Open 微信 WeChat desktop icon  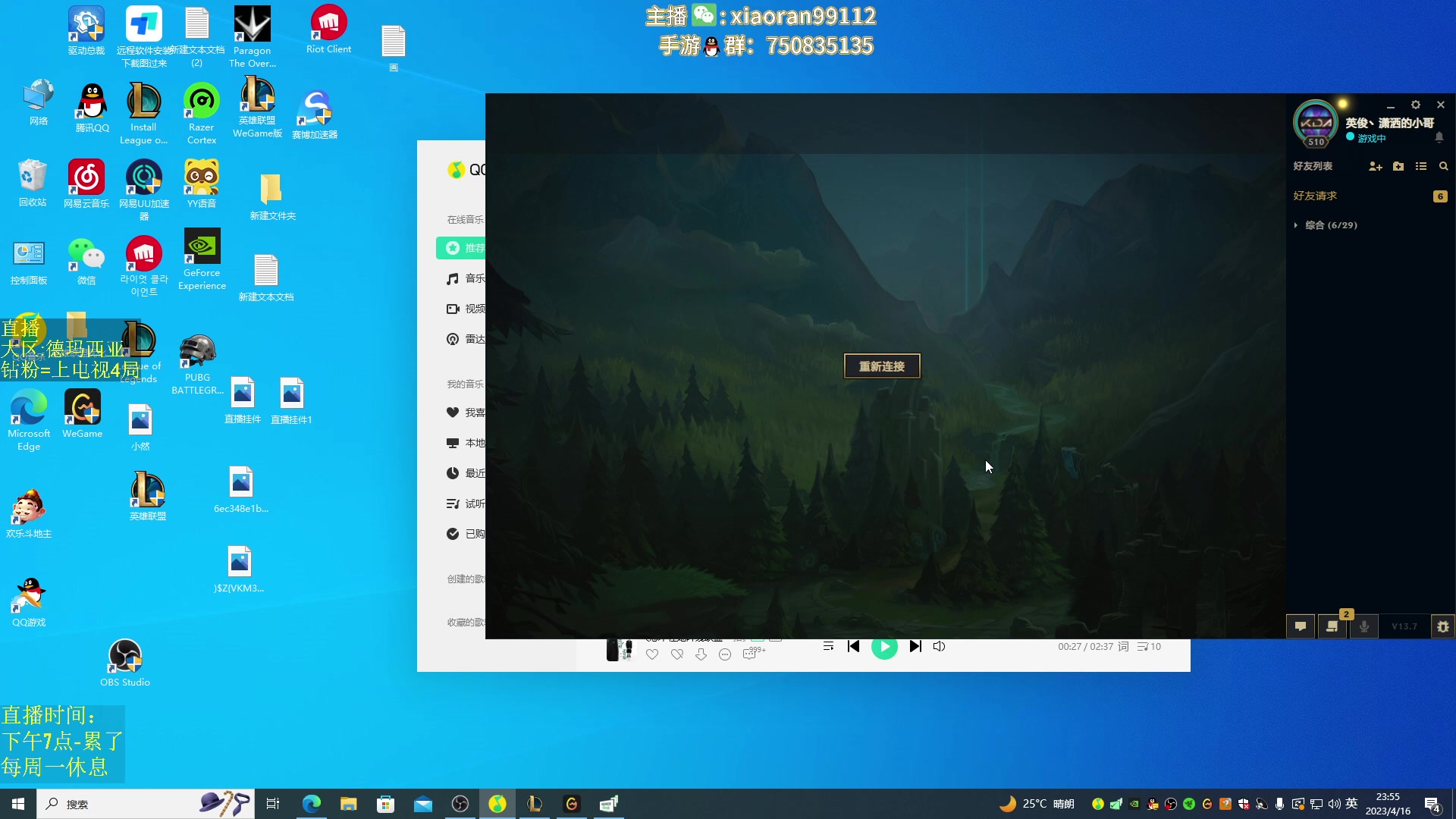(x=86, y=261)
